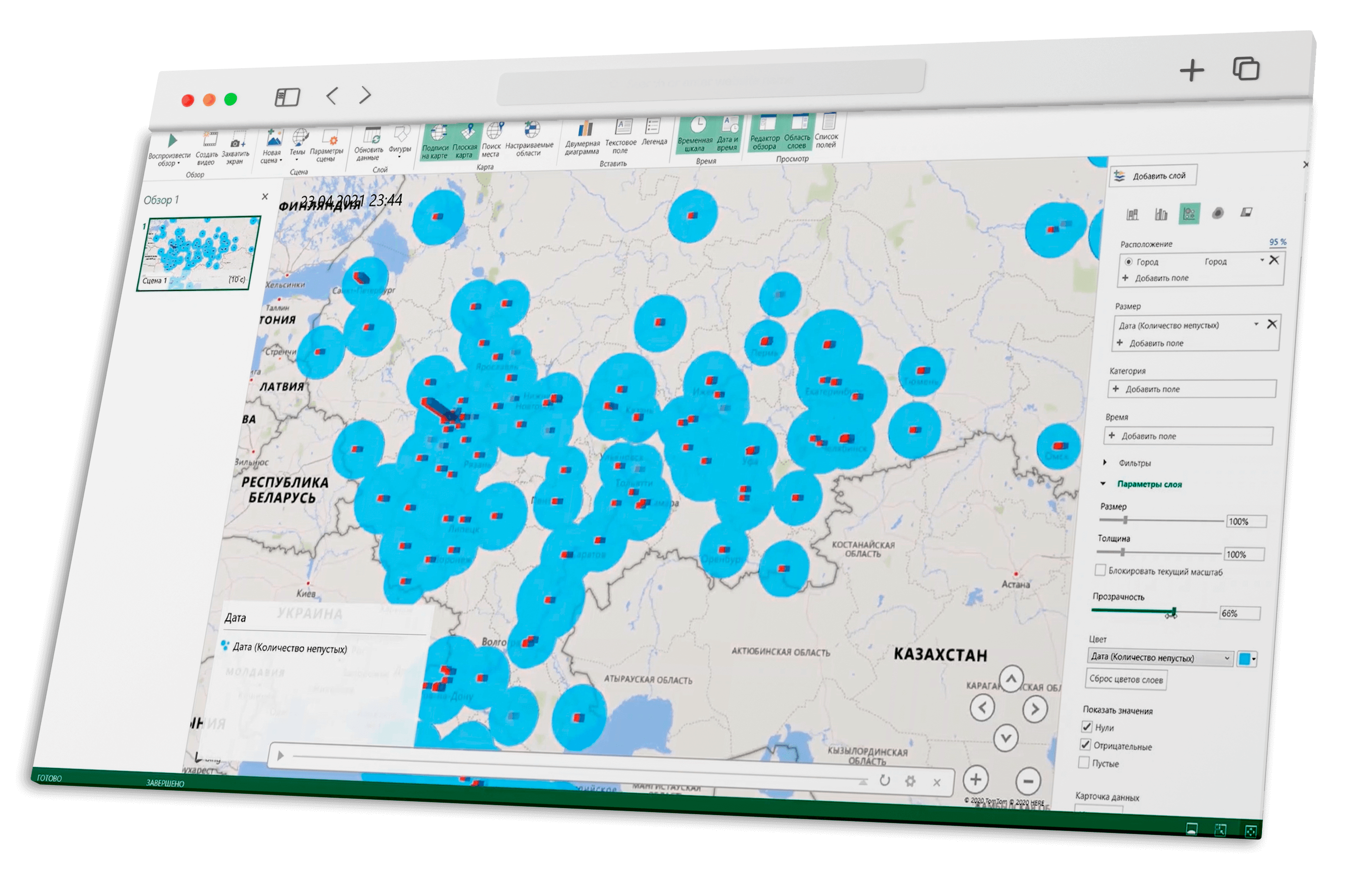
Task: Check Пустые checkbox
Action: 1084,763
